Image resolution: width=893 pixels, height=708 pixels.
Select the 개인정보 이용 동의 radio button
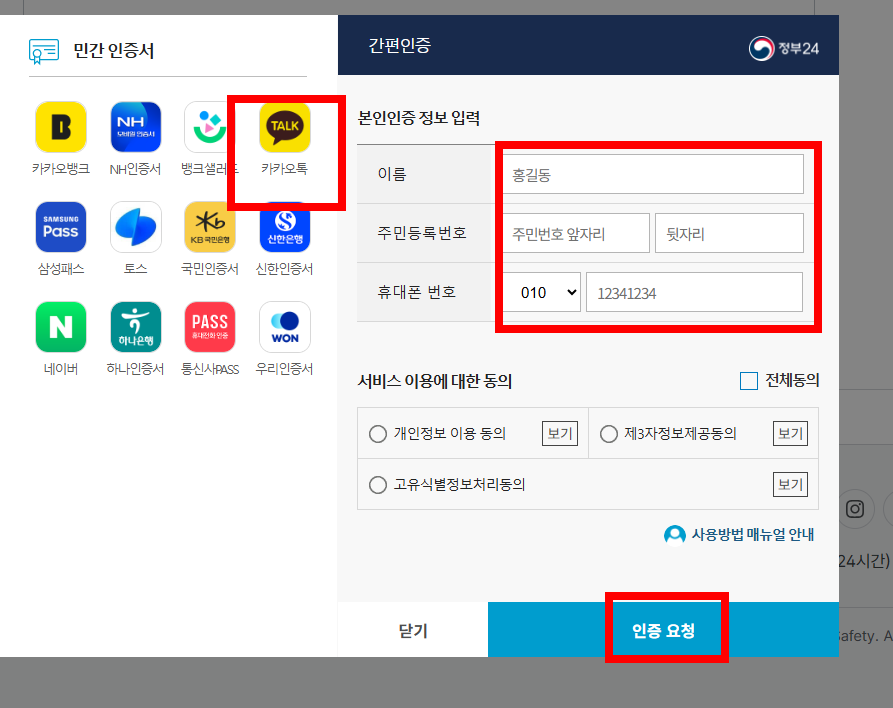[x=378, y=432]
